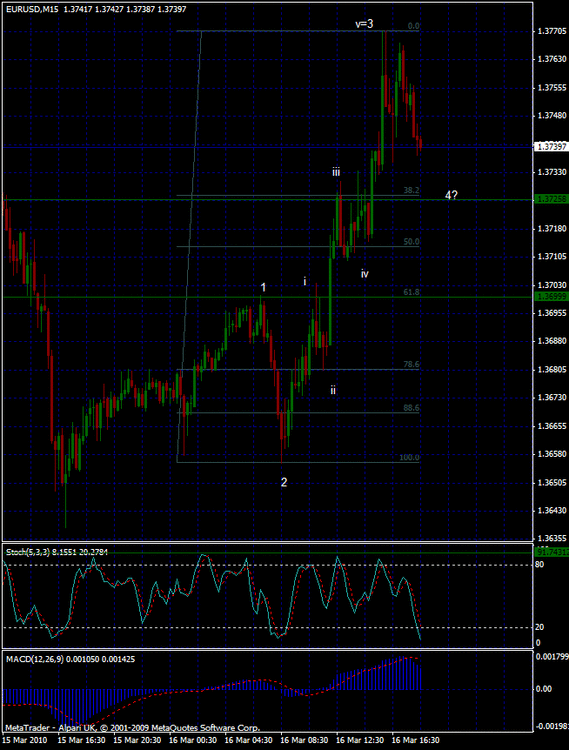Click the wave label iv

(364, 274)
